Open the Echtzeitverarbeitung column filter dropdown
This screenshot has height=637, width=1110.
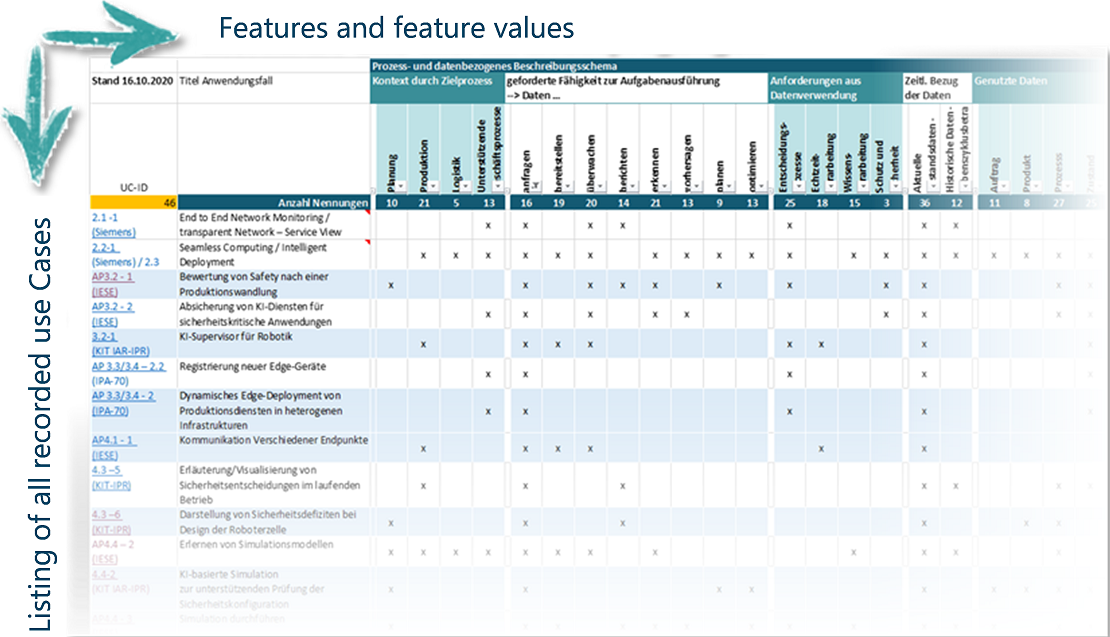[x=831, y=187]
